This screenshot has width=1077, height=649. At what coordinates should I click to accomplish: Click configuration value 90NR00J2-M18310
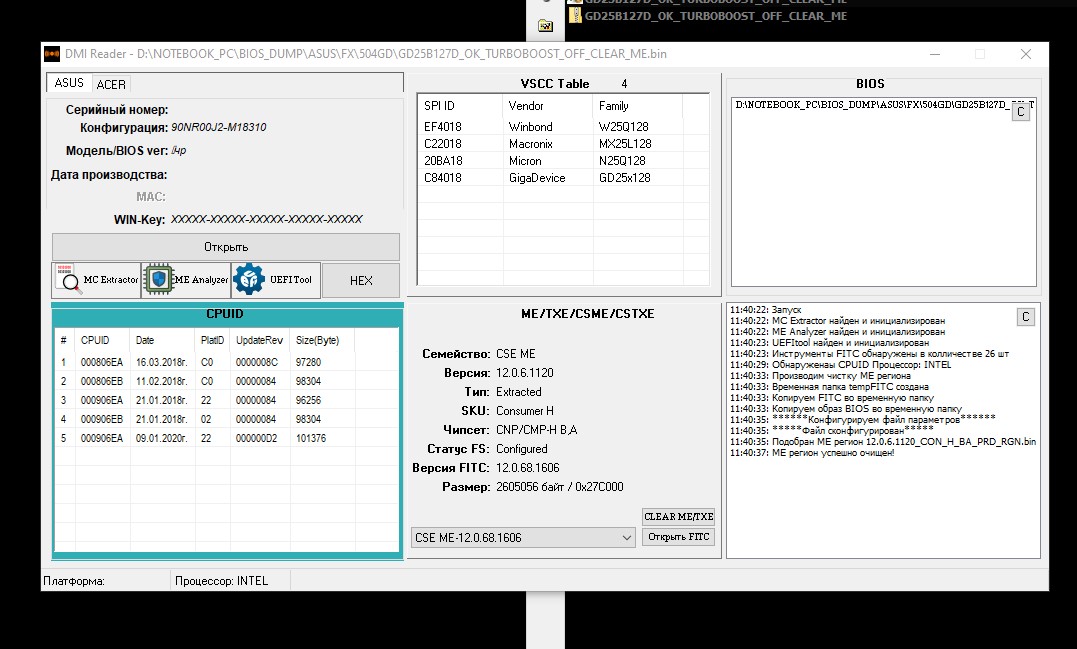pos(218,127)
